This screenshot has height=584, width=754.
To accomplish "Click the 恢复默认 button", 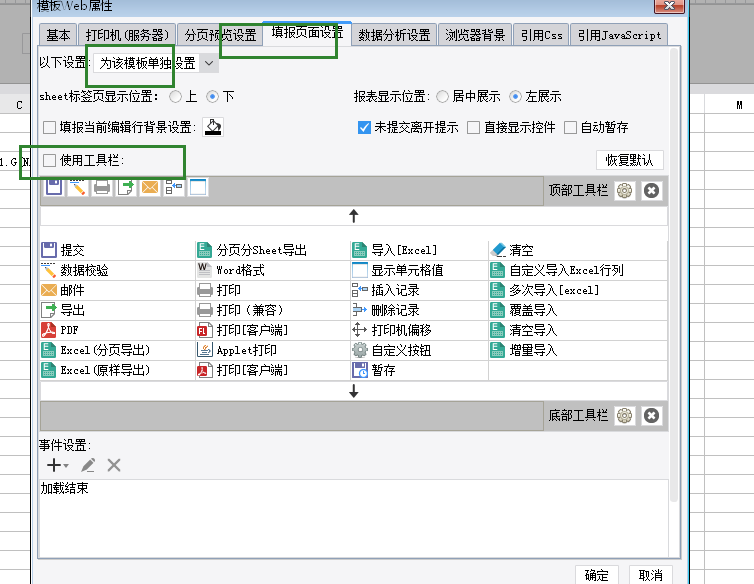I will pyautogui.click(x=629, y=160).
